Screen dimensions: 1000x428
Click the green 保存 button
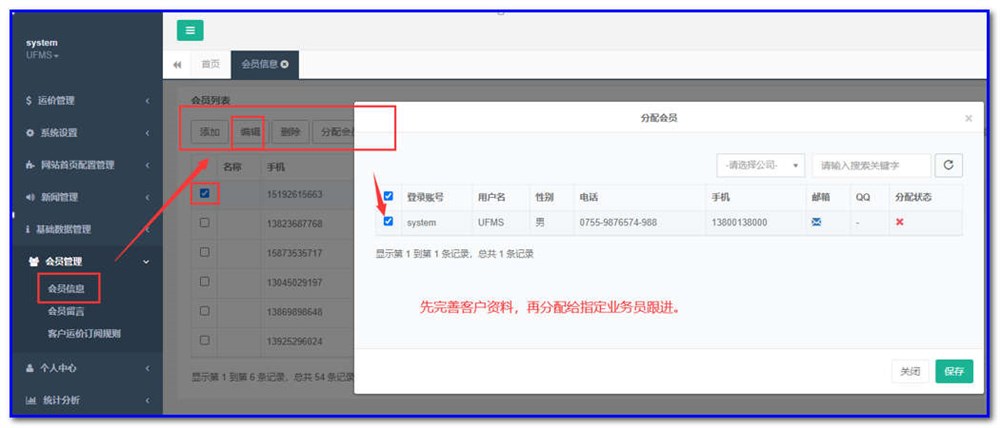tap(954, 371)
